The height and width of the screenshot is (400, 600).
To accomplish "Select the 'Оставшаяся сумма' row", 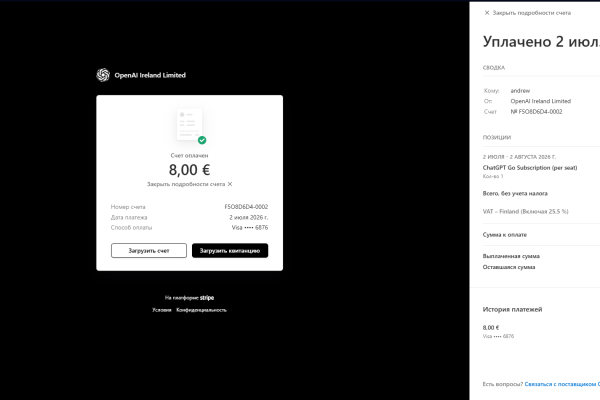I will point(509,267).
